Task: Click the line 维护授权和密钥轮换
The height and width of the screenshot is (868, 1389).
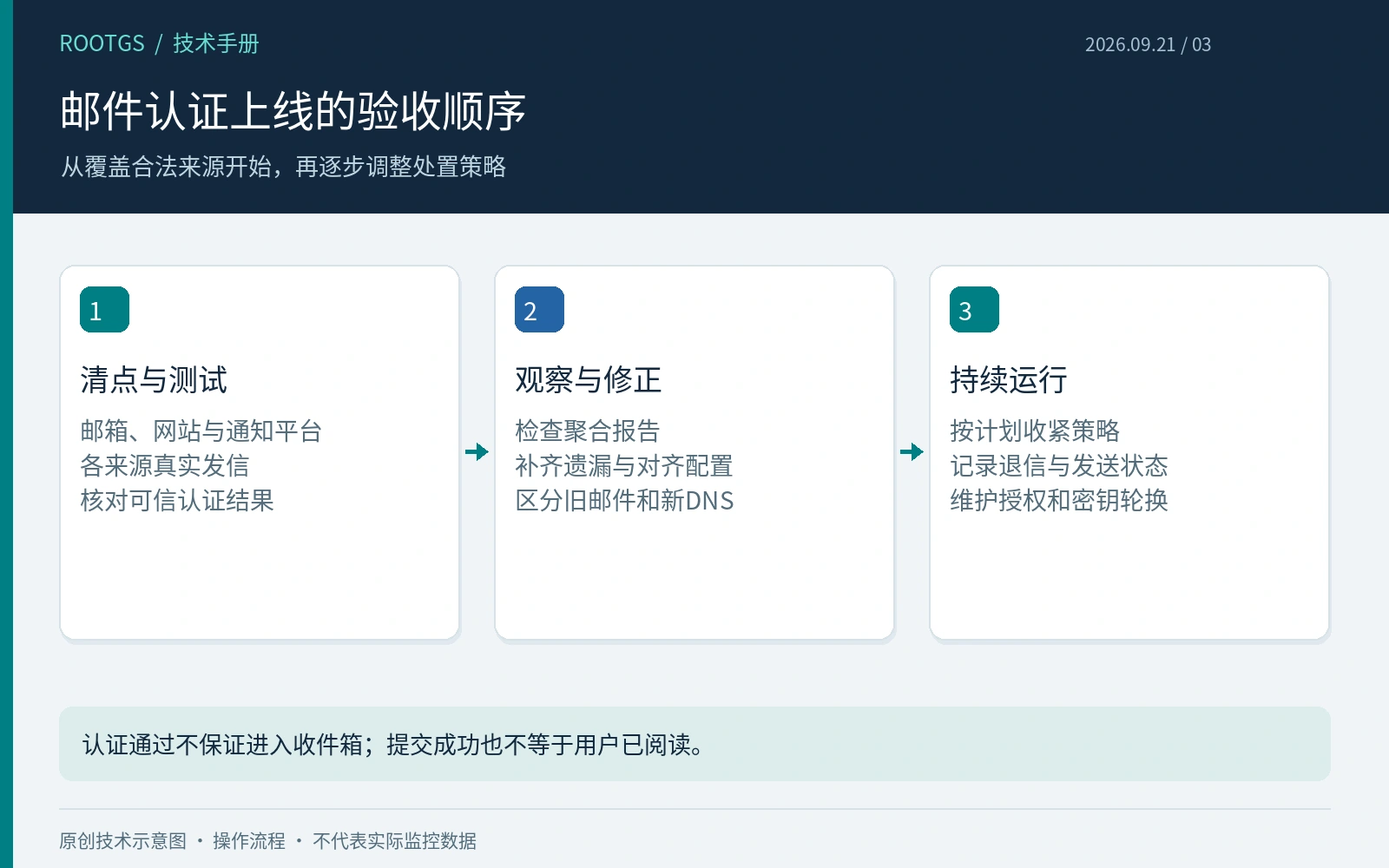Action: pyautogui.click(x=1059, y=500)
